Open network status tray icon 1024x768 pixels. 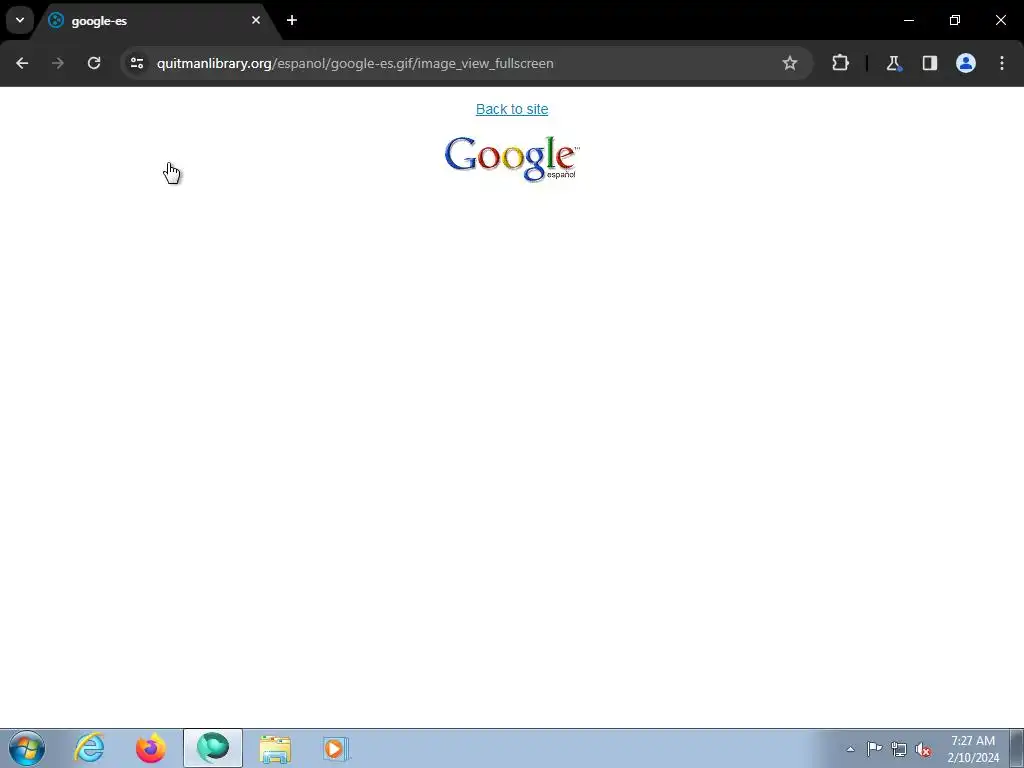pos(899,749)
